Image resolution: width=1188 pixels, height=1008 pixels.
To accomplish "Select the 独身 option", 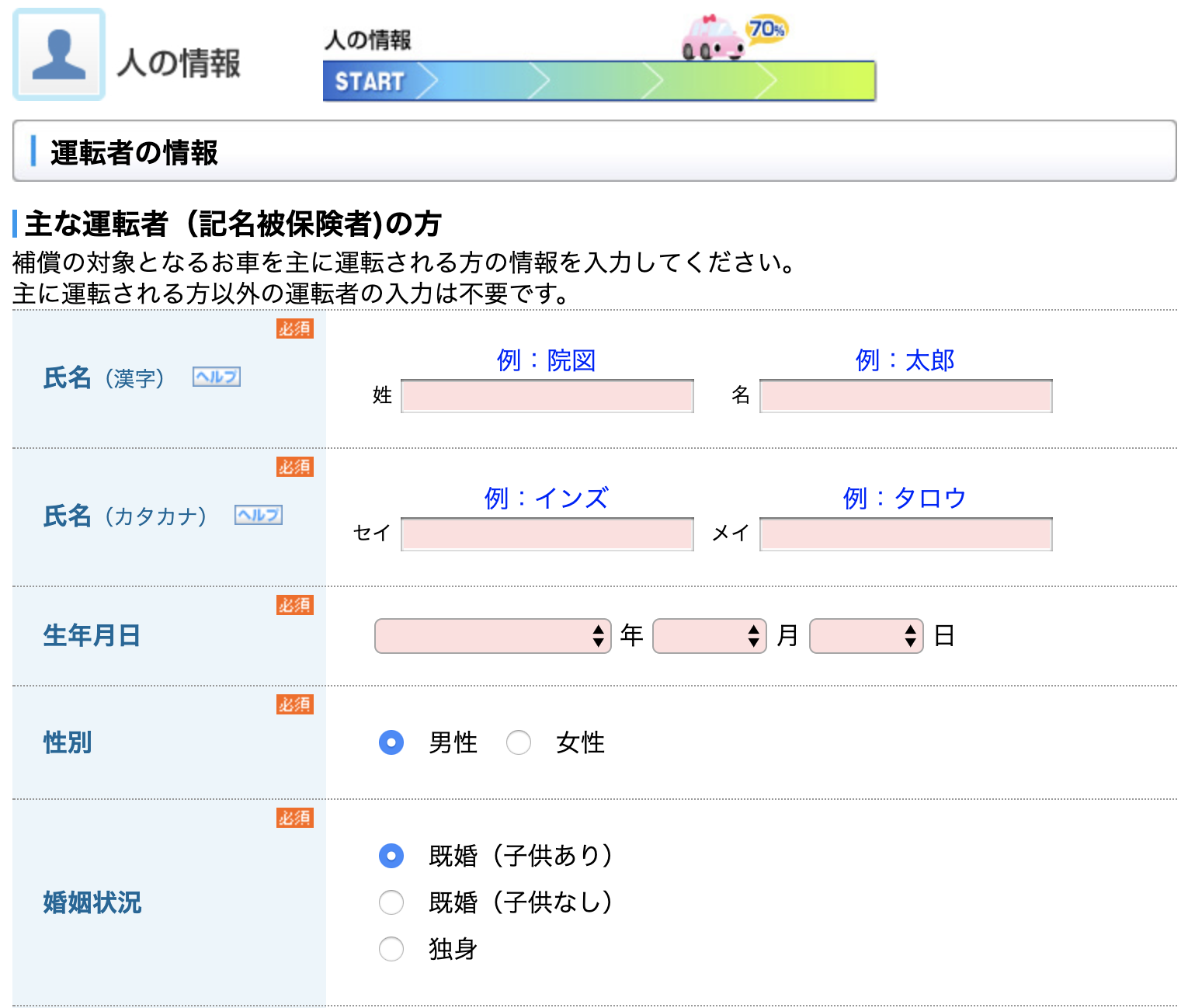I will 391,949.
